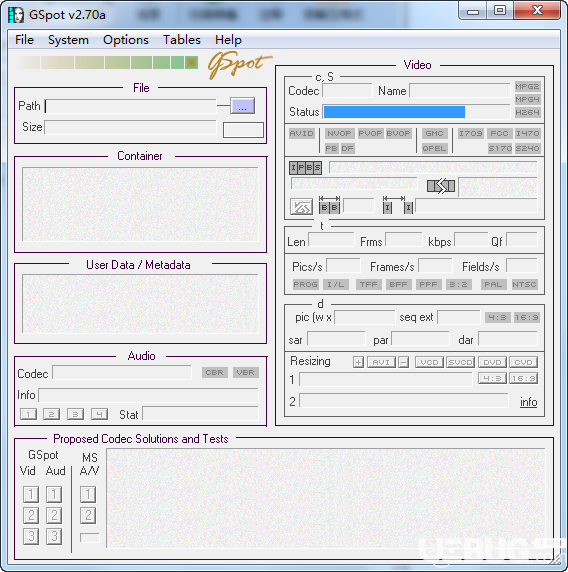Click the NVOP indicator

point(339,134)
